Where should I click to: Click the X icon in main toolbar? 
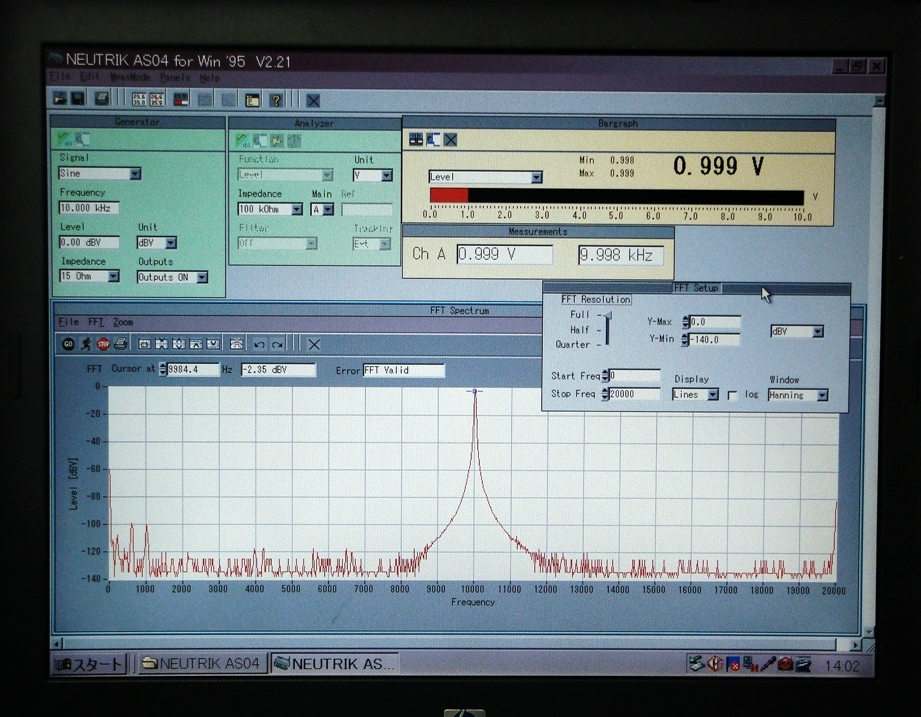[313, 100]
